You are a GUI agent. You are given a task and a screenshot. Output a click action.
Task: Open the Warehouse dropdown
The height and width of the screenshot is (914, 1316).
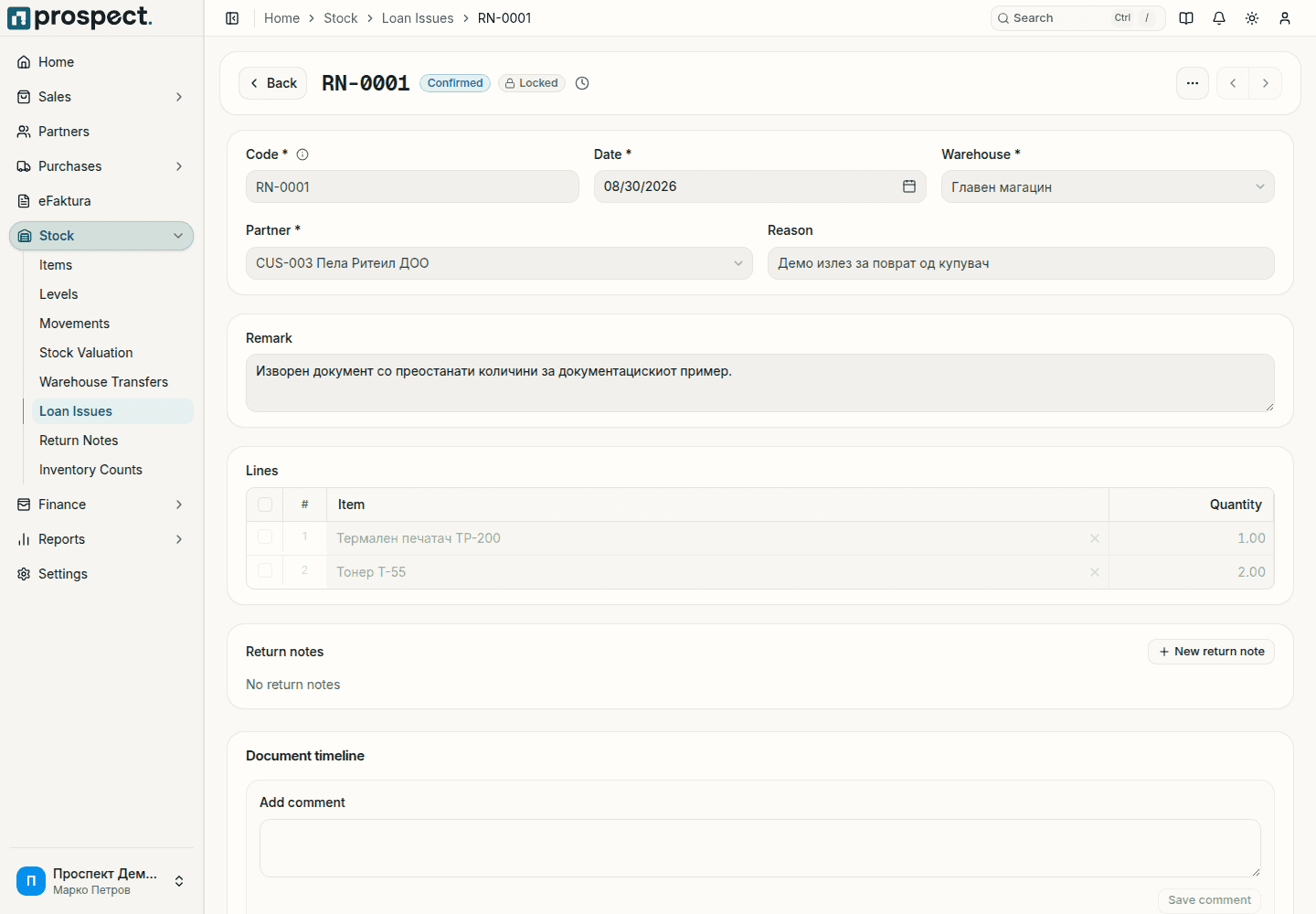click(1108, 186)
